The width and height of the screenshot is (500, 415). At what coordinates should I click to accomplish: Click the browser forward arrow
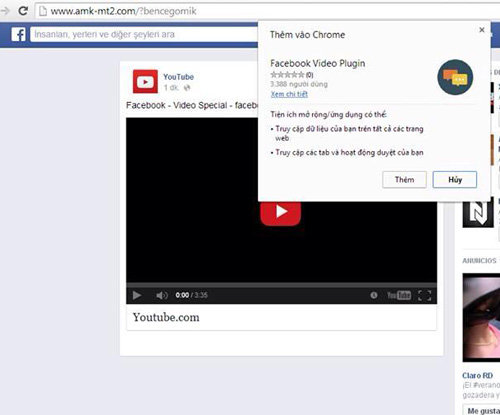click(x=5, y=11)
